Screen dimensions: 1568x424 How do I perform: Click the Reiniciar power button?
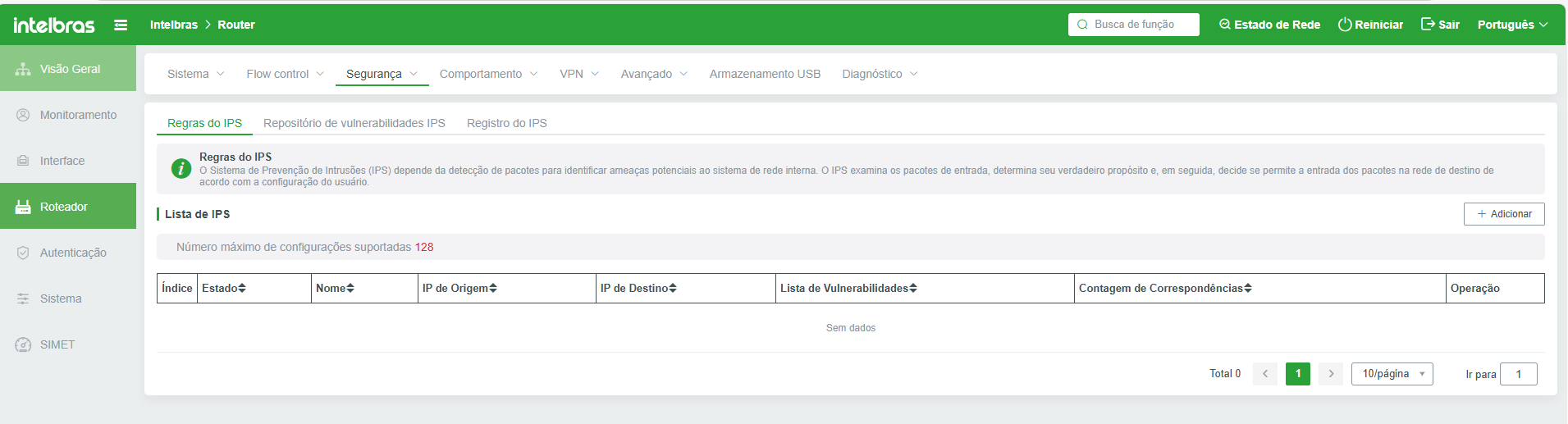tap(1370, 25)
